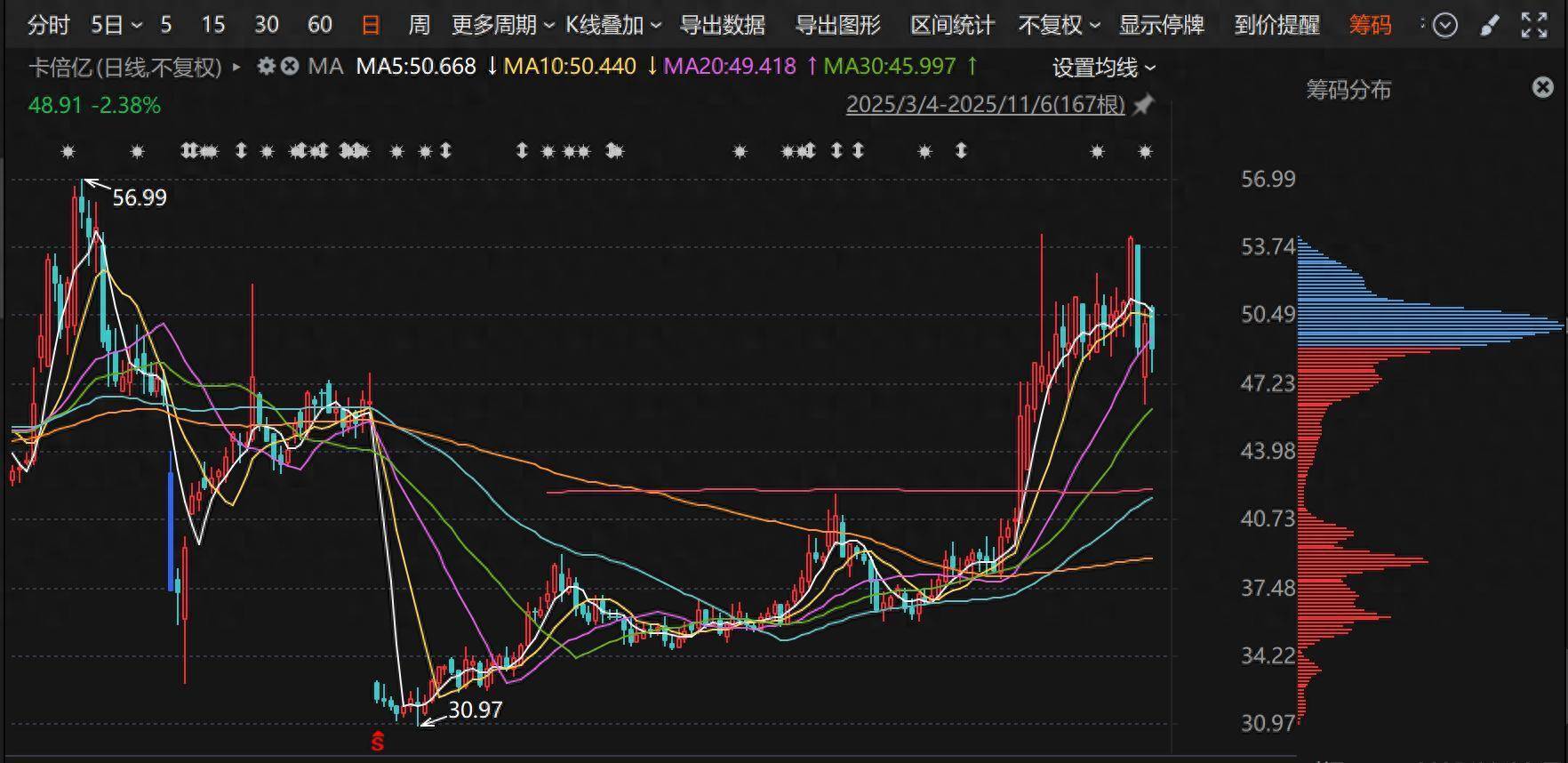The width and height of the screenshot is (1568, 763).
Task: Switch to the 周 weekly K-line
Action: point(419,25)
